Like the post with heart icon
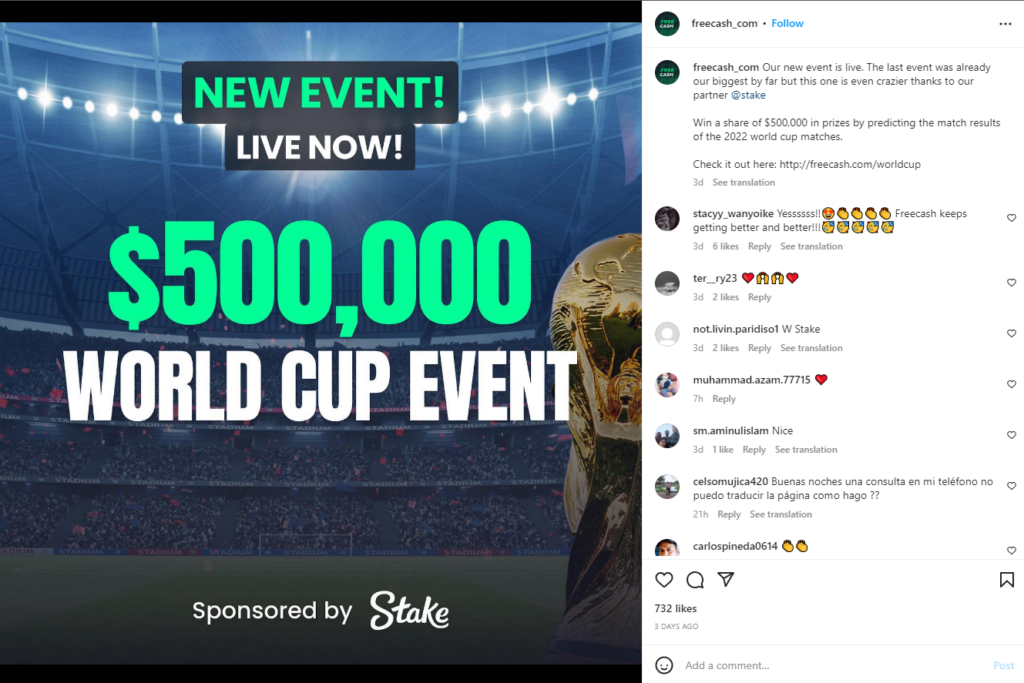This screenshot has width=1024, height=683. coord(664,580)
